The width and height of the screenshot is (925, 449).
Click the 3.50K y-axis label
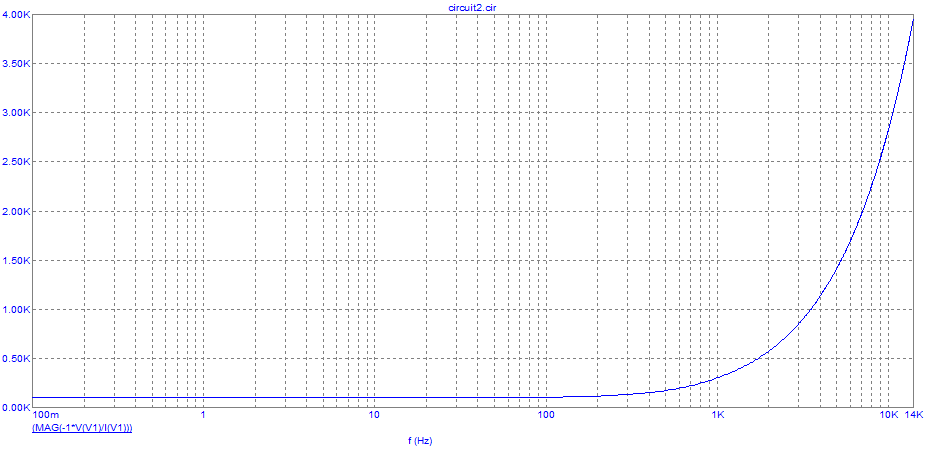(x=16, y=63)
